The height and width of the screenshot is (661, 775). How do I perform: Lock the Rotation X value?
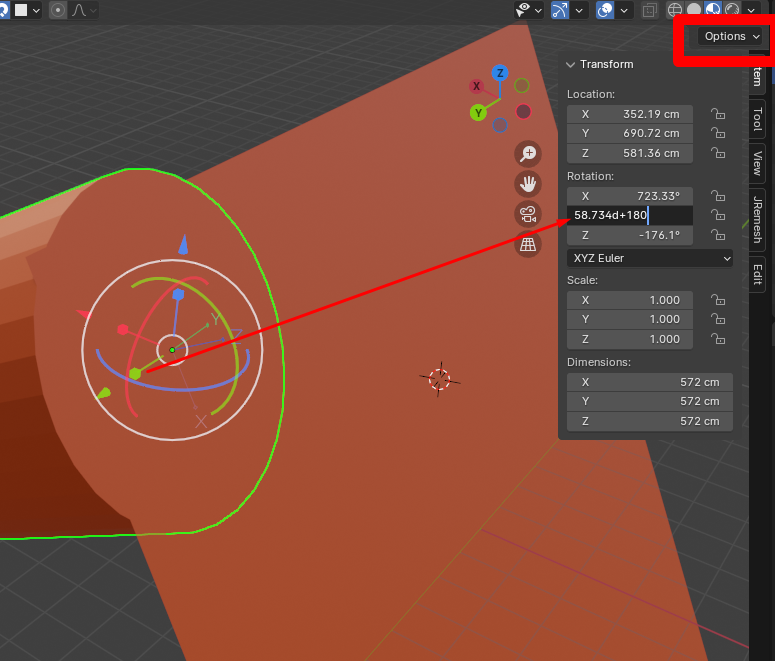(x=718, y=196)
